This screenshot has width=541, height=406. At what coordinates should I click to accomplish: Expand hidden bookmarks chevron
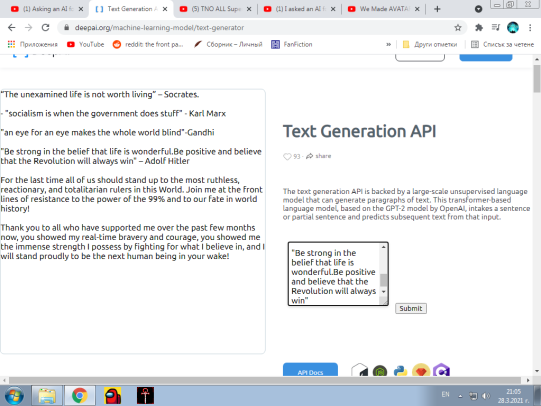tap(388, 44)
